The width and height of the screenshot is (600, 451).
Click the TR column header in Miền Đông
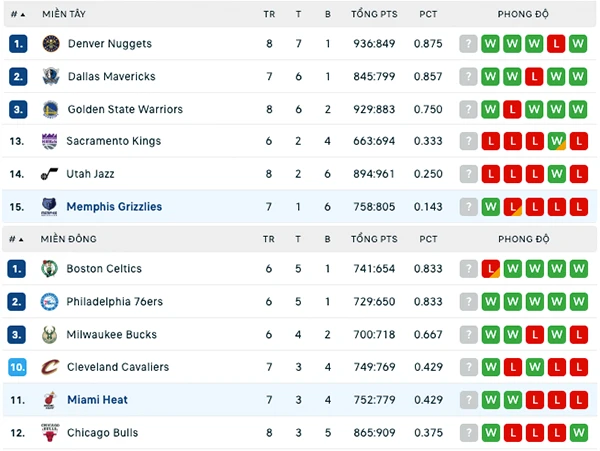pos(269,239)
